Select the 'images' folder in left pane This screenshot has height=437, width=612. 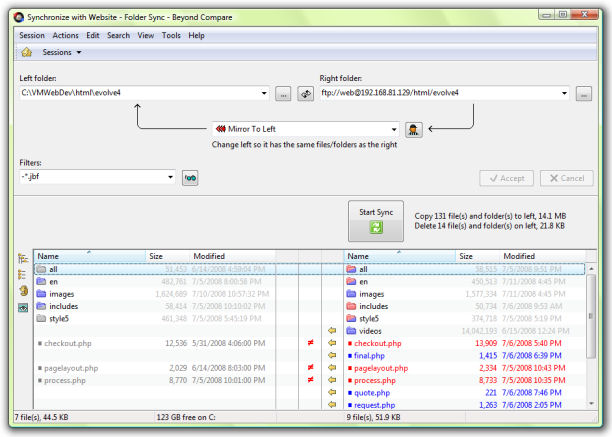(155, 294)
